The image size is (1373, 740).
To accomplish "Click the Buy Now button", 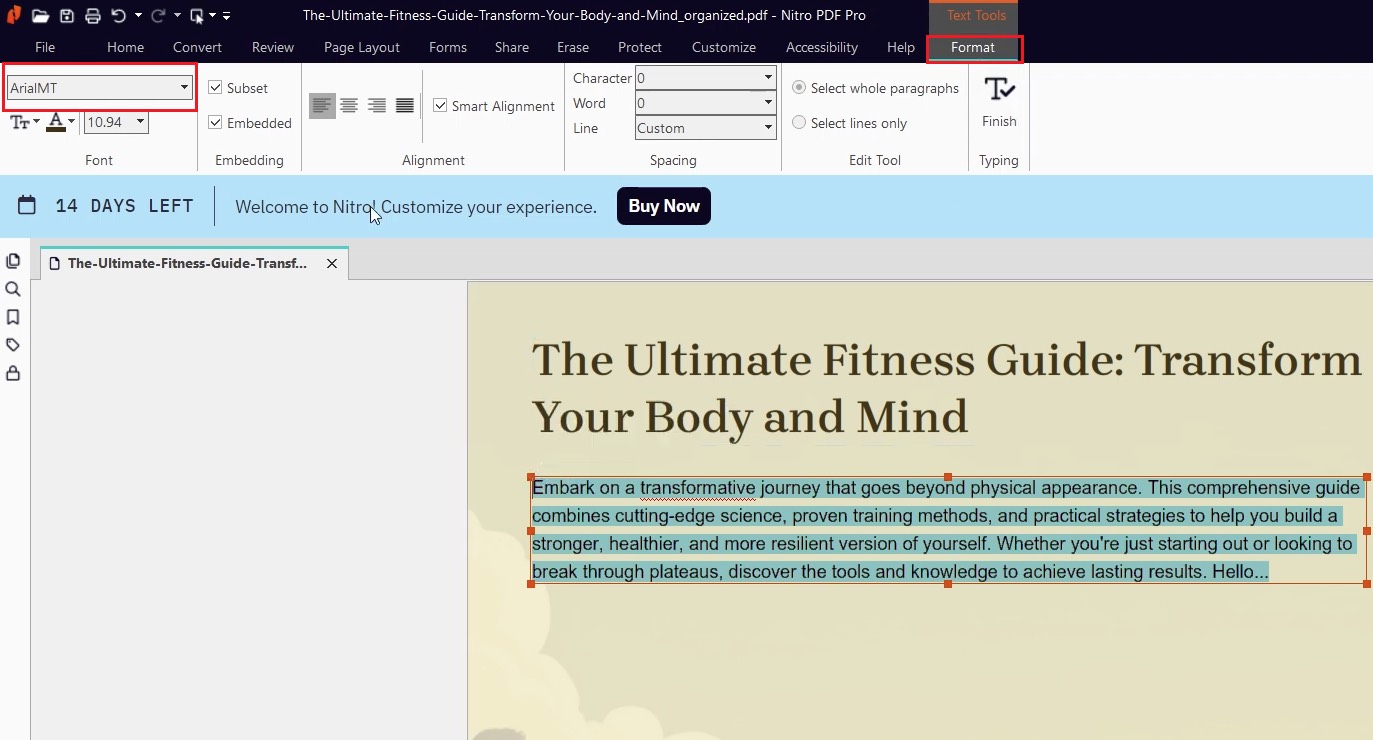I will click(664, 206).
